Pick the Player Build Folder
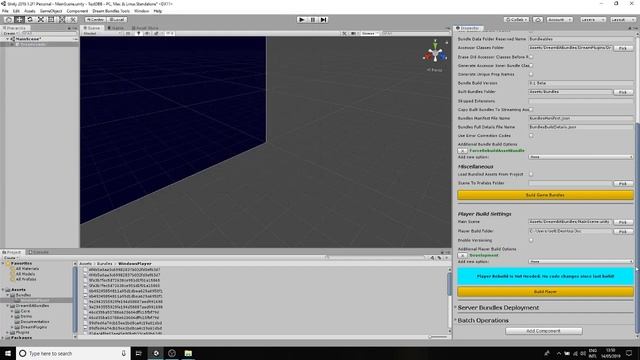The height and width of the screenshot is (360, 640). pos(623,231)
